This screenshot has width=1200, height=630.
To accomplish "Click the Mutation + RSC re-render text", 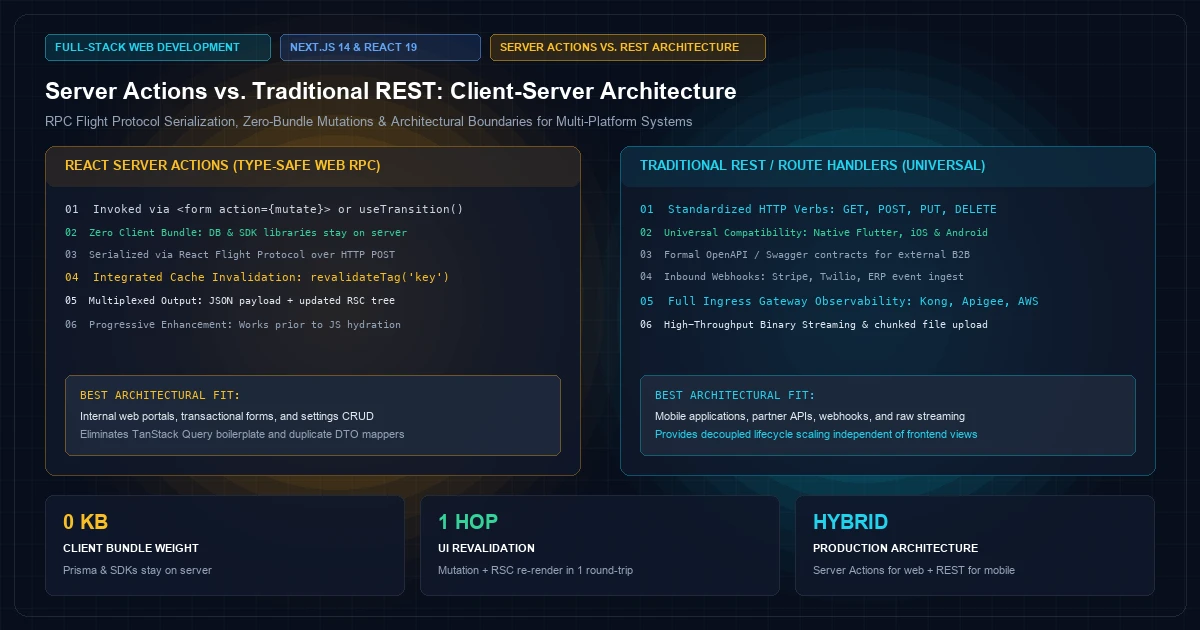I will tap(535, 570).
